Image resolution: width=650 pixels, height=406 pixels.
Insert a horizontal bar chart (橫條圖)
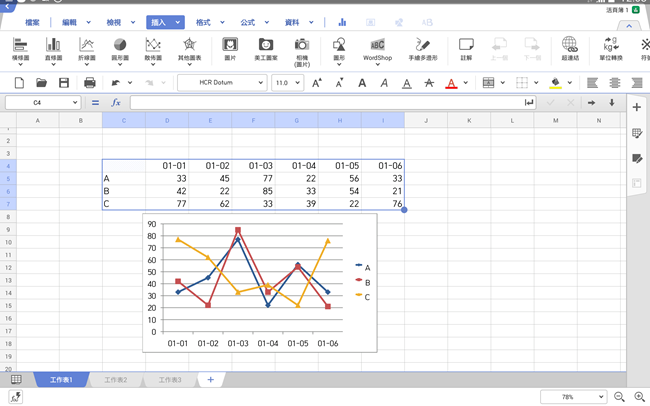20,50
